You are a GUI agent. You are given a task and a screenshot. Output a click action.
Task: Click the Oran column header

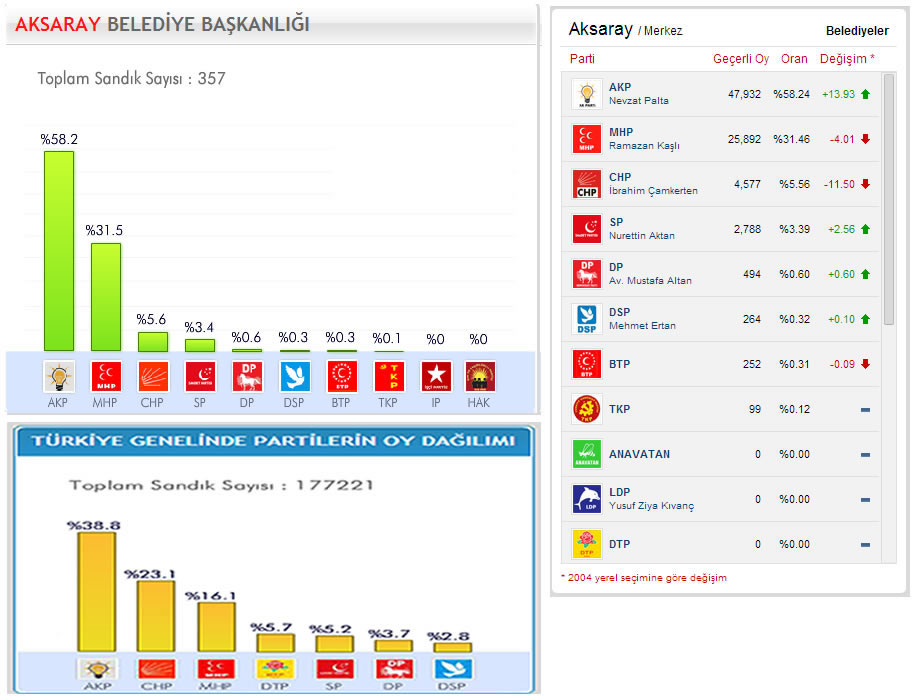[x=794, y=59]
